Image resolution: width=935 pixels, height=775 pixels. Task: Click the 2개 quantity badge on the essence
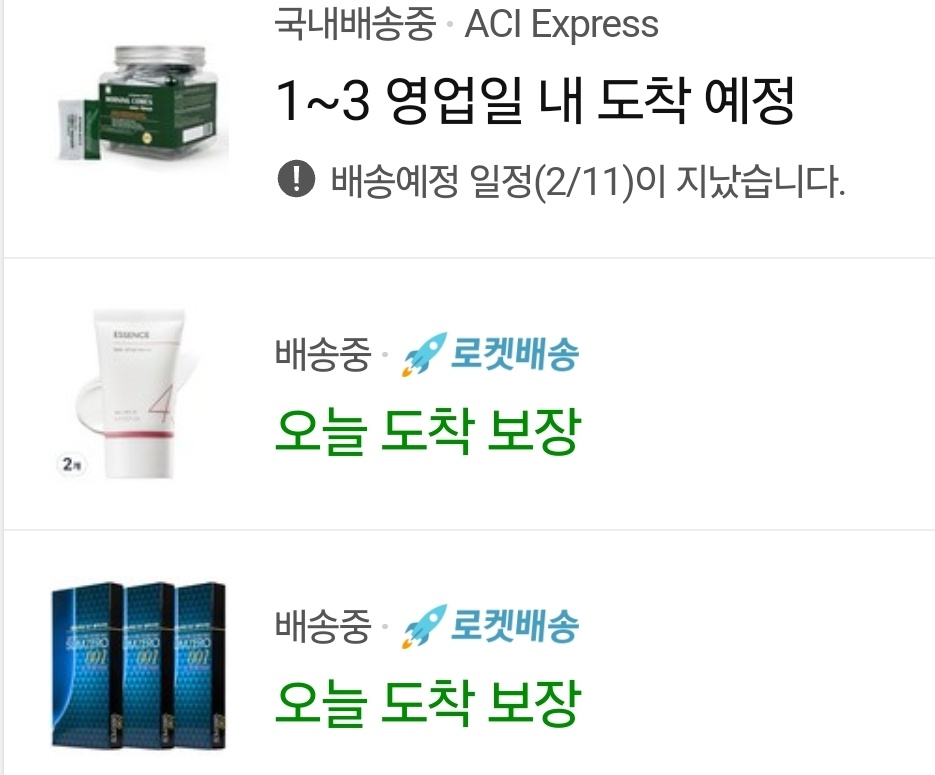coord(72,464)
